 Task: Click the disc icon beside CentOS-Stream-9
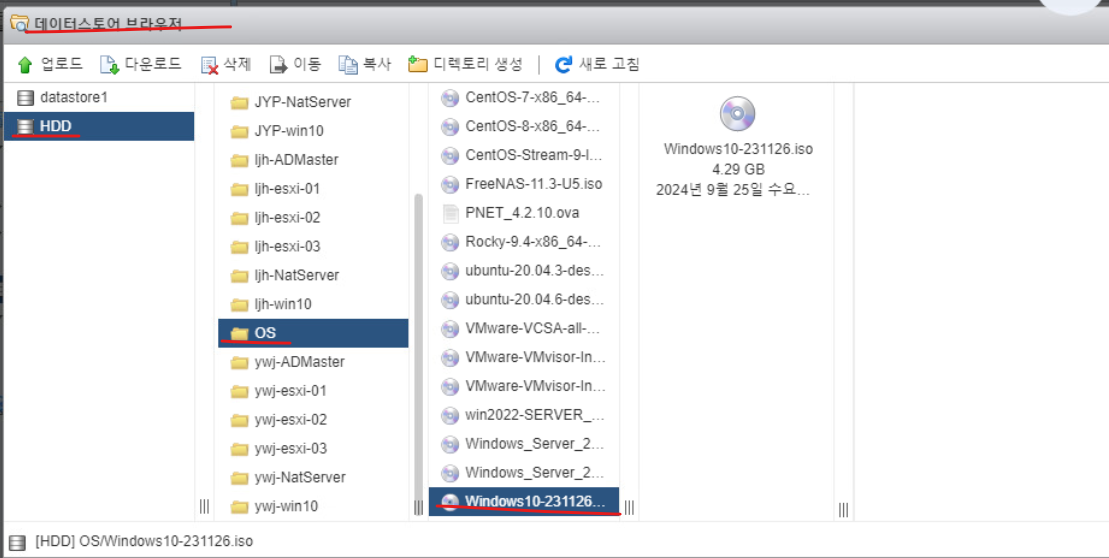[450, 156]
